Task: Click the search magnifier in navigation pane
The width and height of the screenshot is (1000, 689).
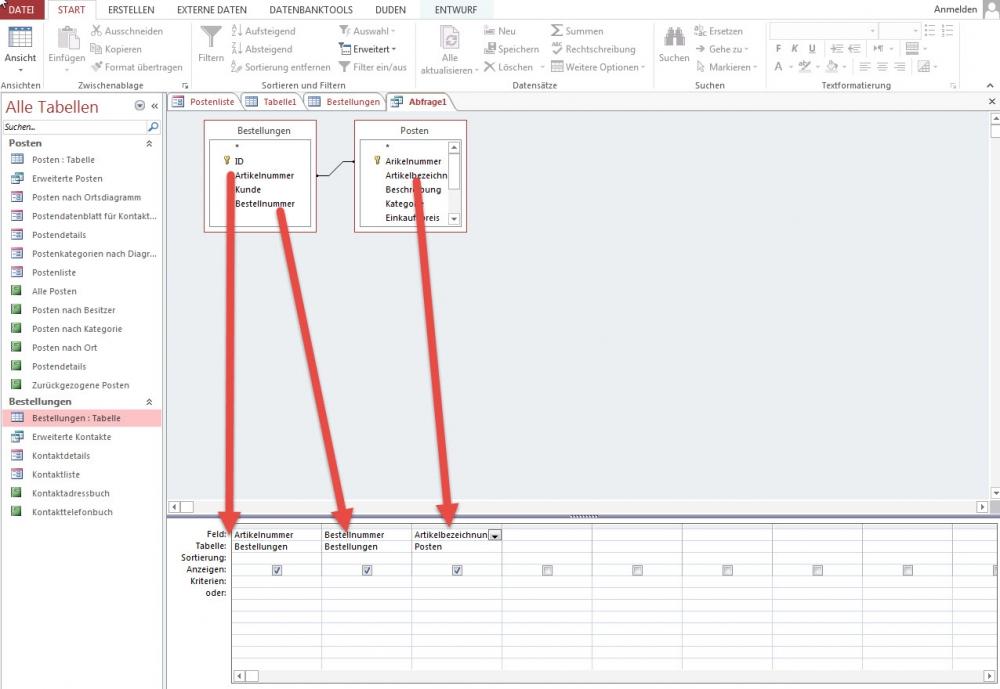Action: click(x=153, y=128)
